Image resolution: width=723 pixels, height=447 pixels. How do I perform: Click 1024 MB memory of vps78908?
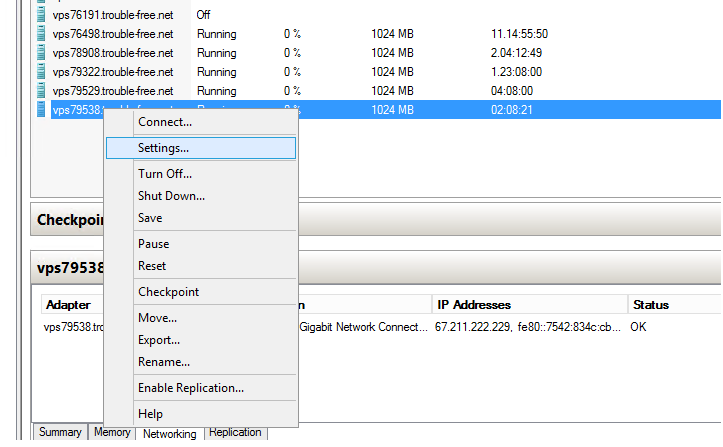(x=392, y=53)
